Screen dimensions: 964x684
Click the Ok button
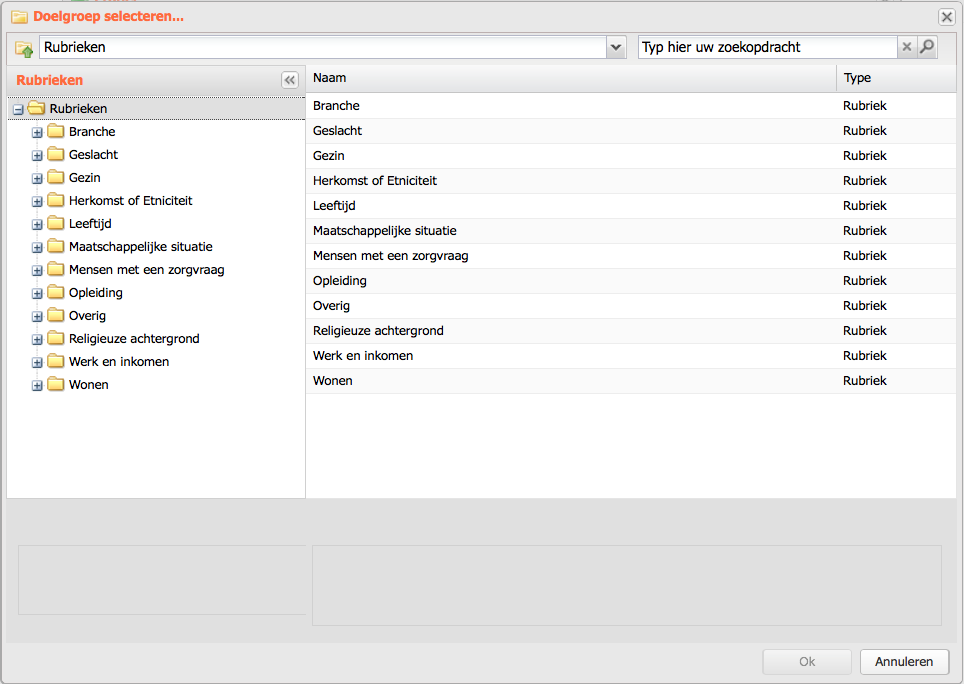pyautogui.click(x=807, y=662)
